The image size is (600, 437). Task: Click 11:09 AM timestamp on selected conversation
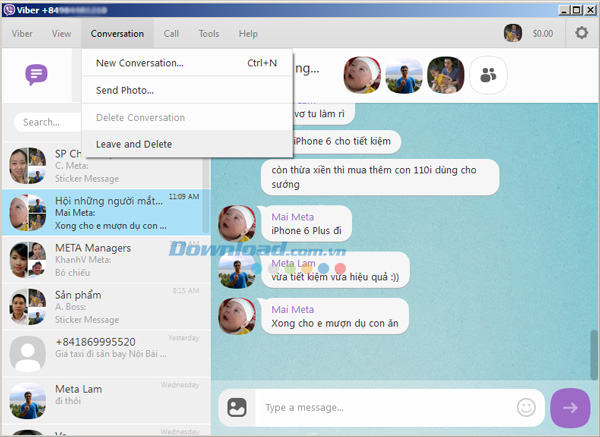[184, 197]
